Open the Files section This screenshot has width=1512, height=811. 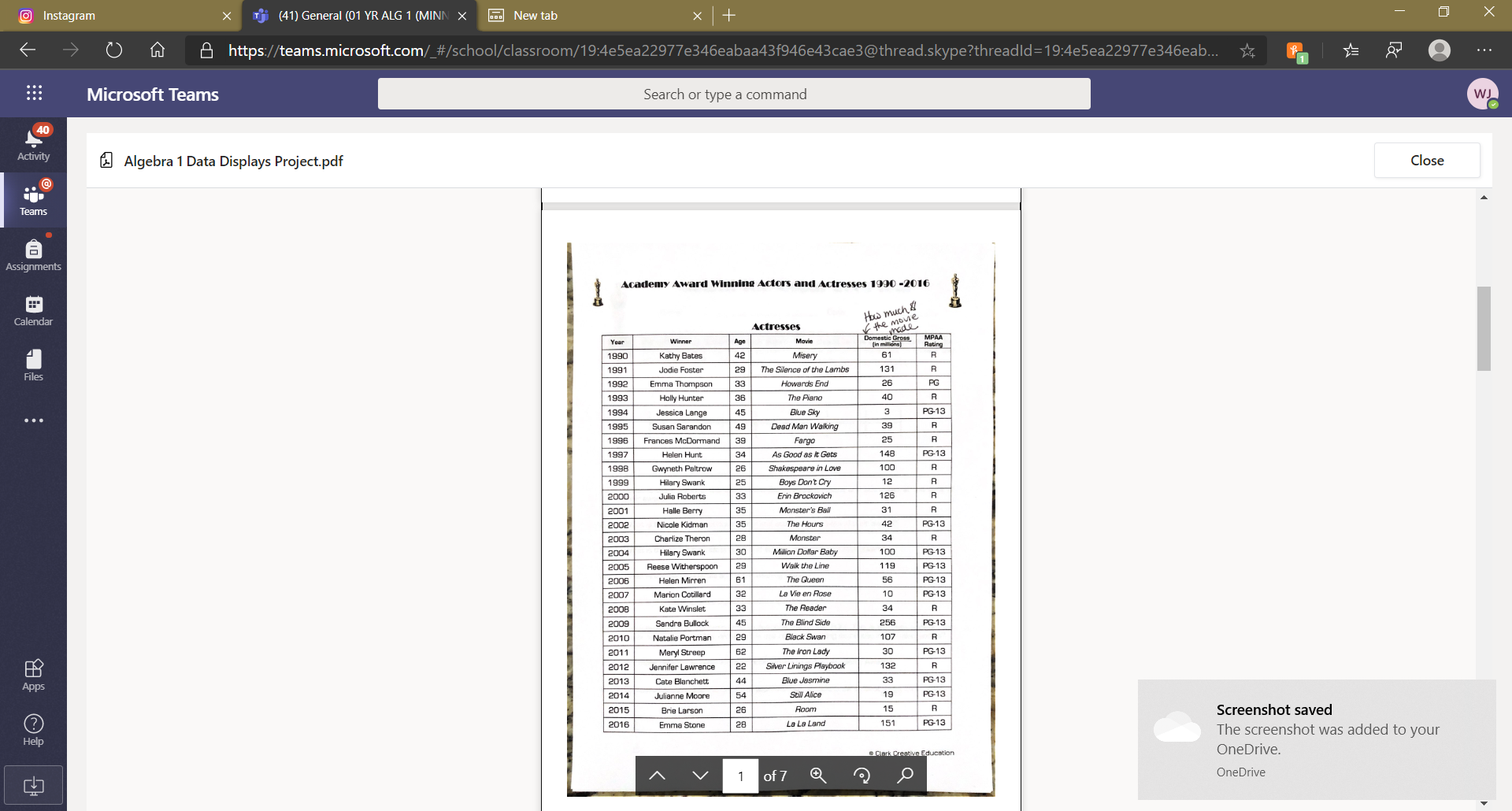point(33,364)
